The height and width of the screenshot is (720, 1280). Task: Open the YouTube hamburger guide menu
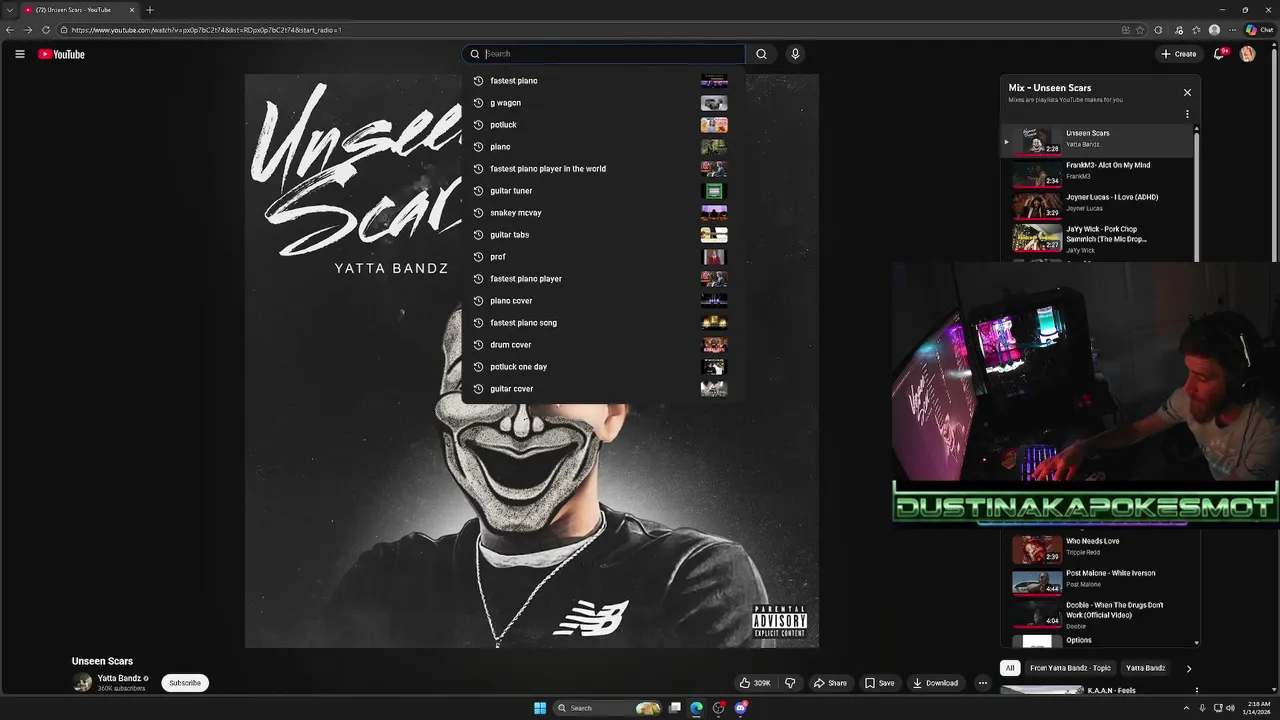pos(19,54)
